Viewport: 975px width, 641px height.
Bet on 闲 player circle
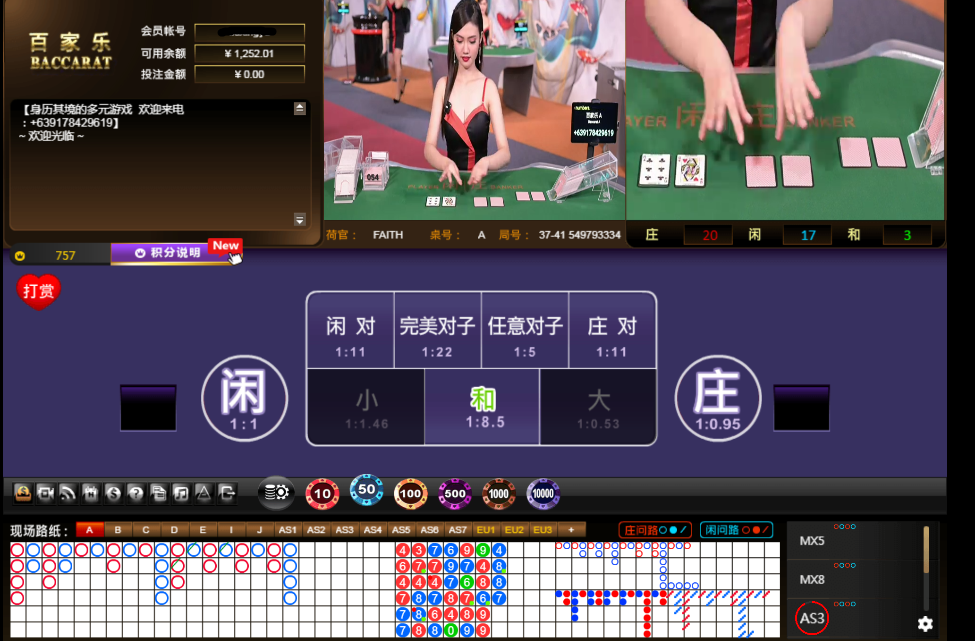click(245, 397)
